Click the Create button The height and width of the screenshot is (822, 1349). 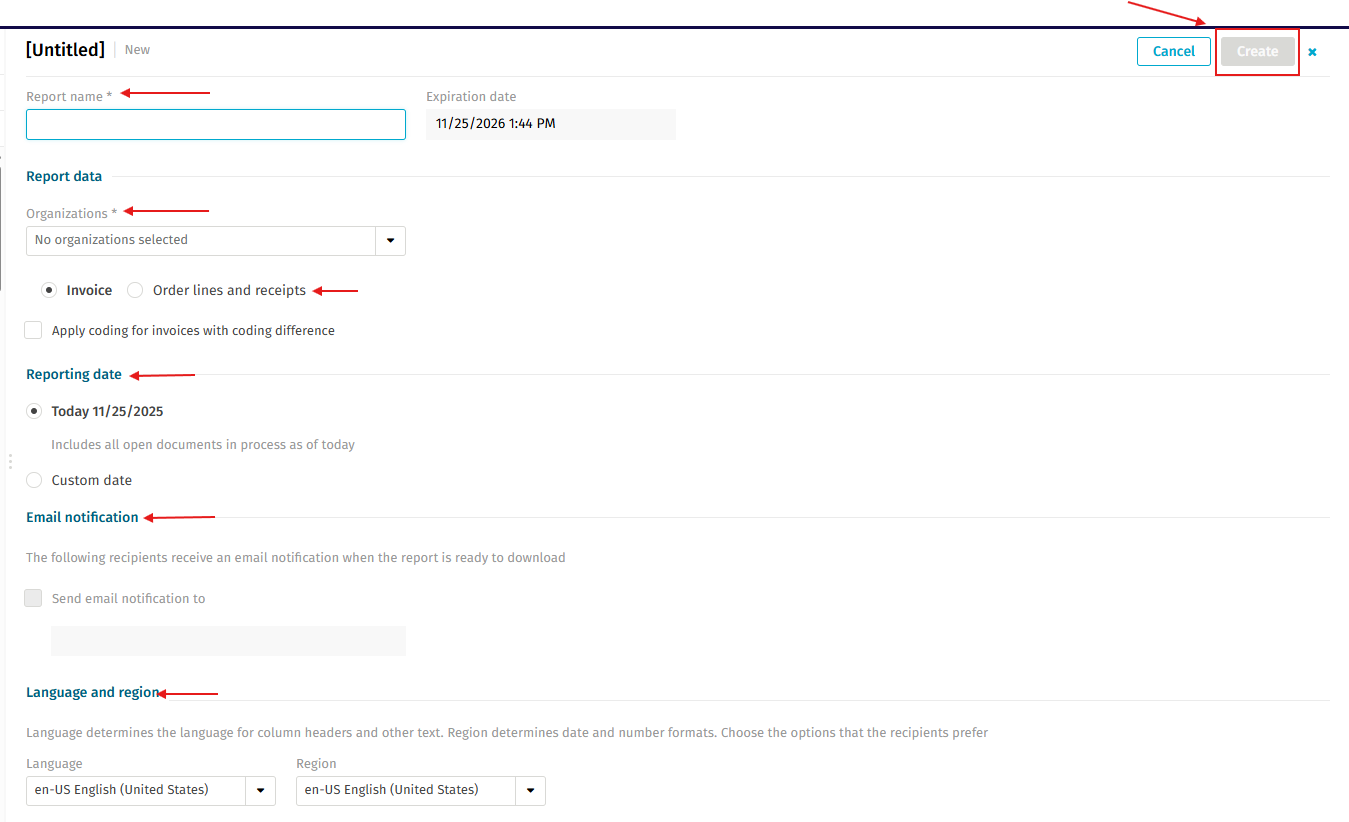click(1257, 51)
